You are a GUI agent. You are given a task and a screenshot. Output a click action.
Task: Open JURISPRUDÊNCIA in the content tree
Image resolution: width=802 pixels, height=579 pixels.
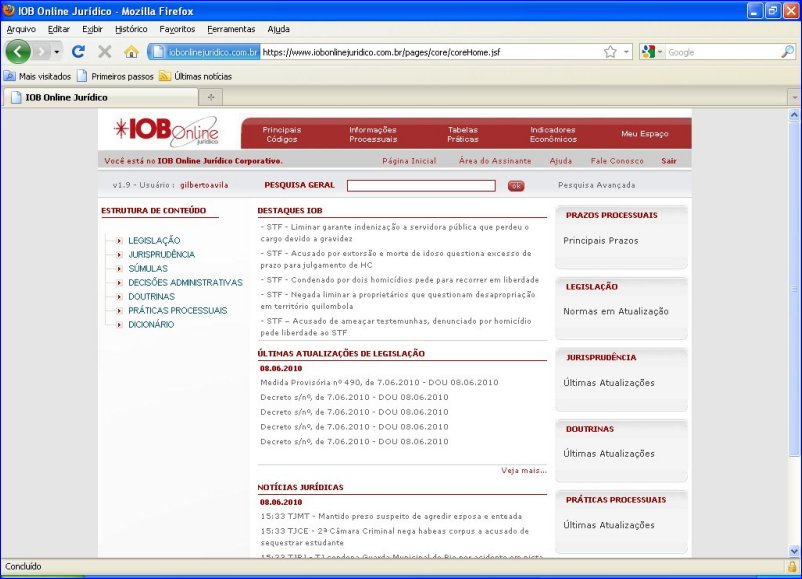tap(162, 254)
